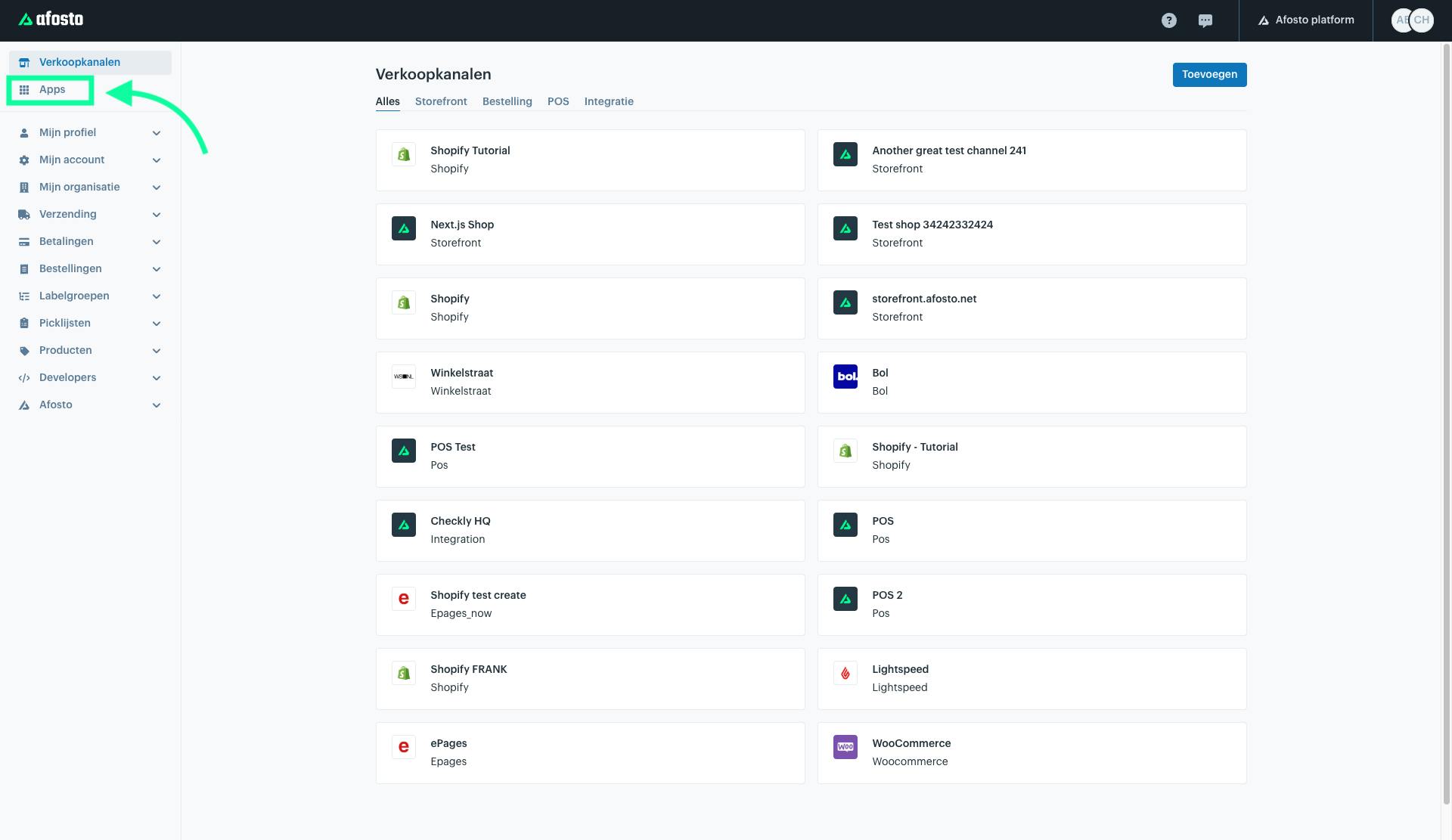Click the Verkoopkanalen page heading
1452x840 pixels.
(x=433, y=74)
